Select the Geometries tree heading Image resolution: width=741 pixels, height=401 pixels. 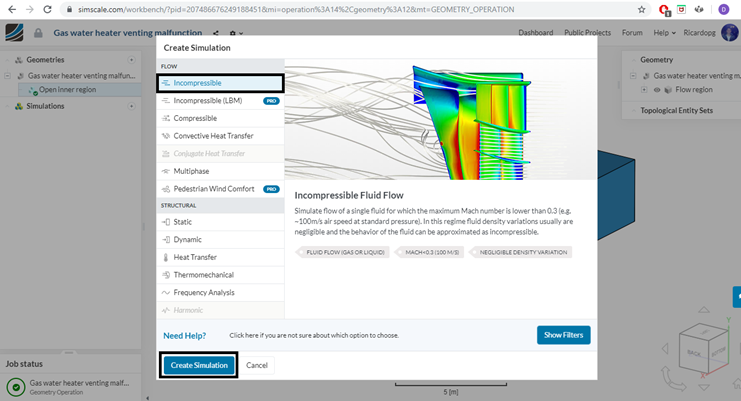(45, 60)
